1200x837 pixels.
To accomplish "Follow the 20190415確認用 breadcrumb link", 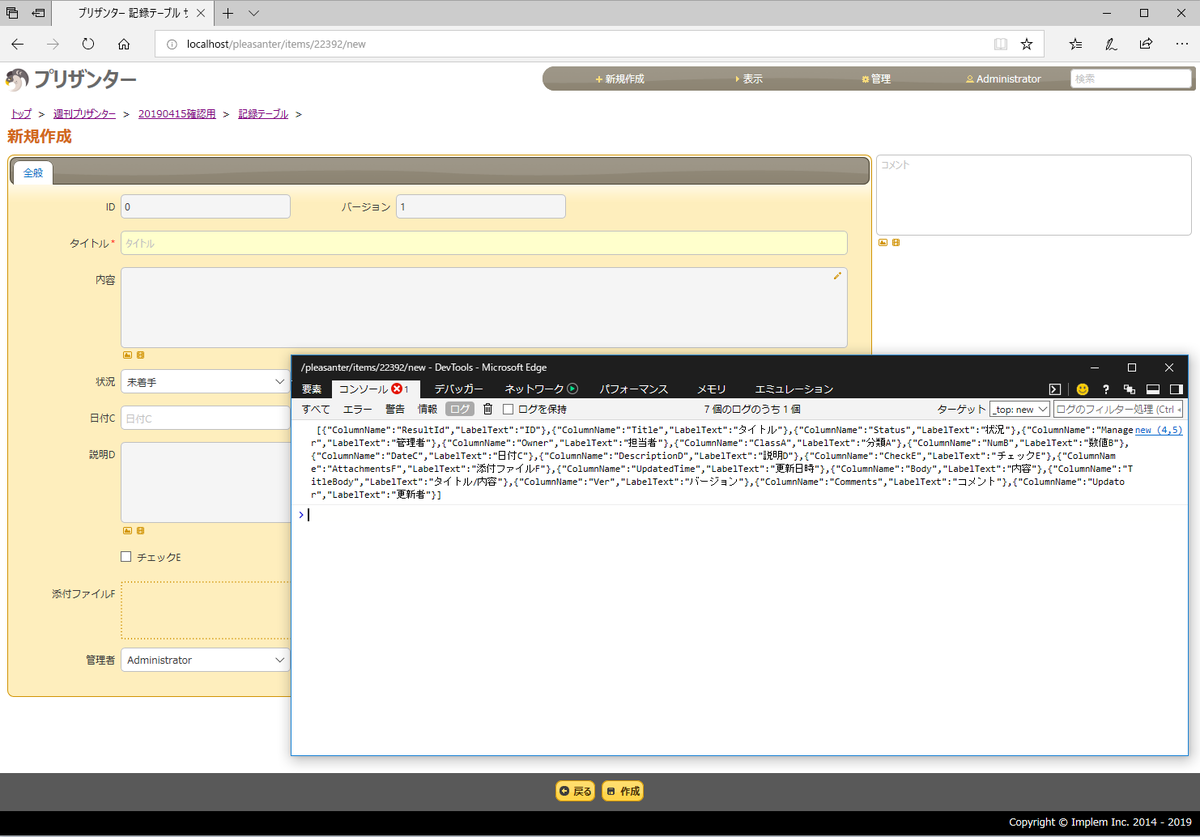I will 177,114.
